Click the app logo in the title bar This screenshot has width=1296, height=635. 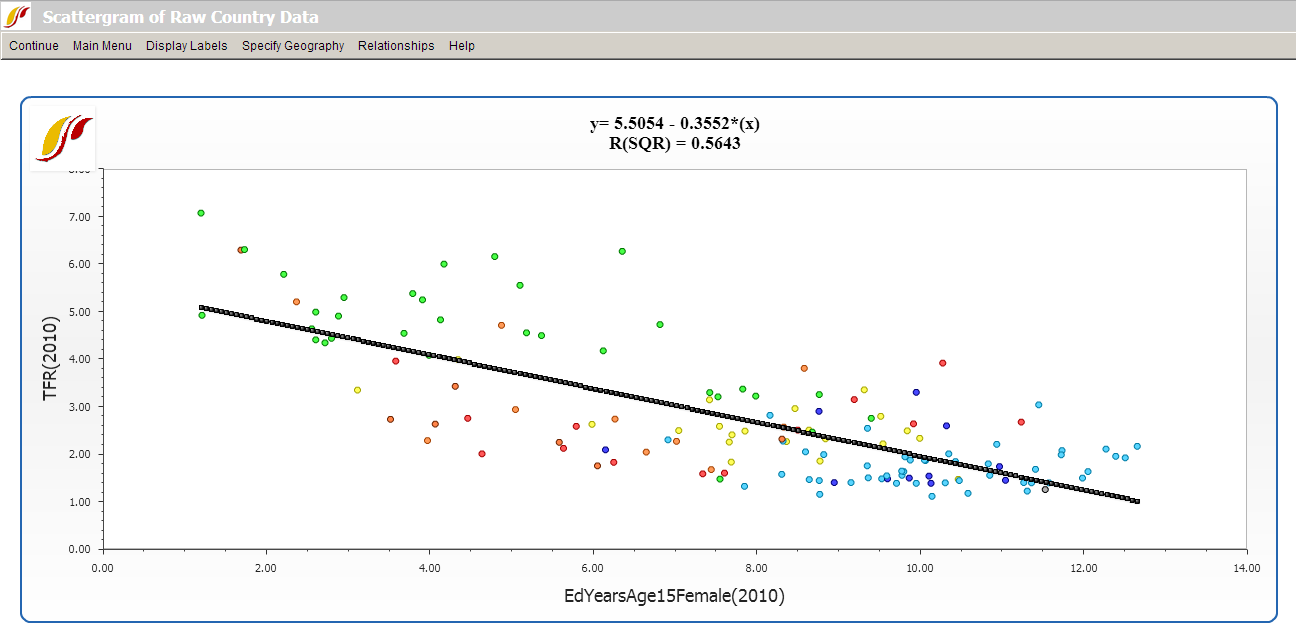pyautogui.click(x=17, y=16)
